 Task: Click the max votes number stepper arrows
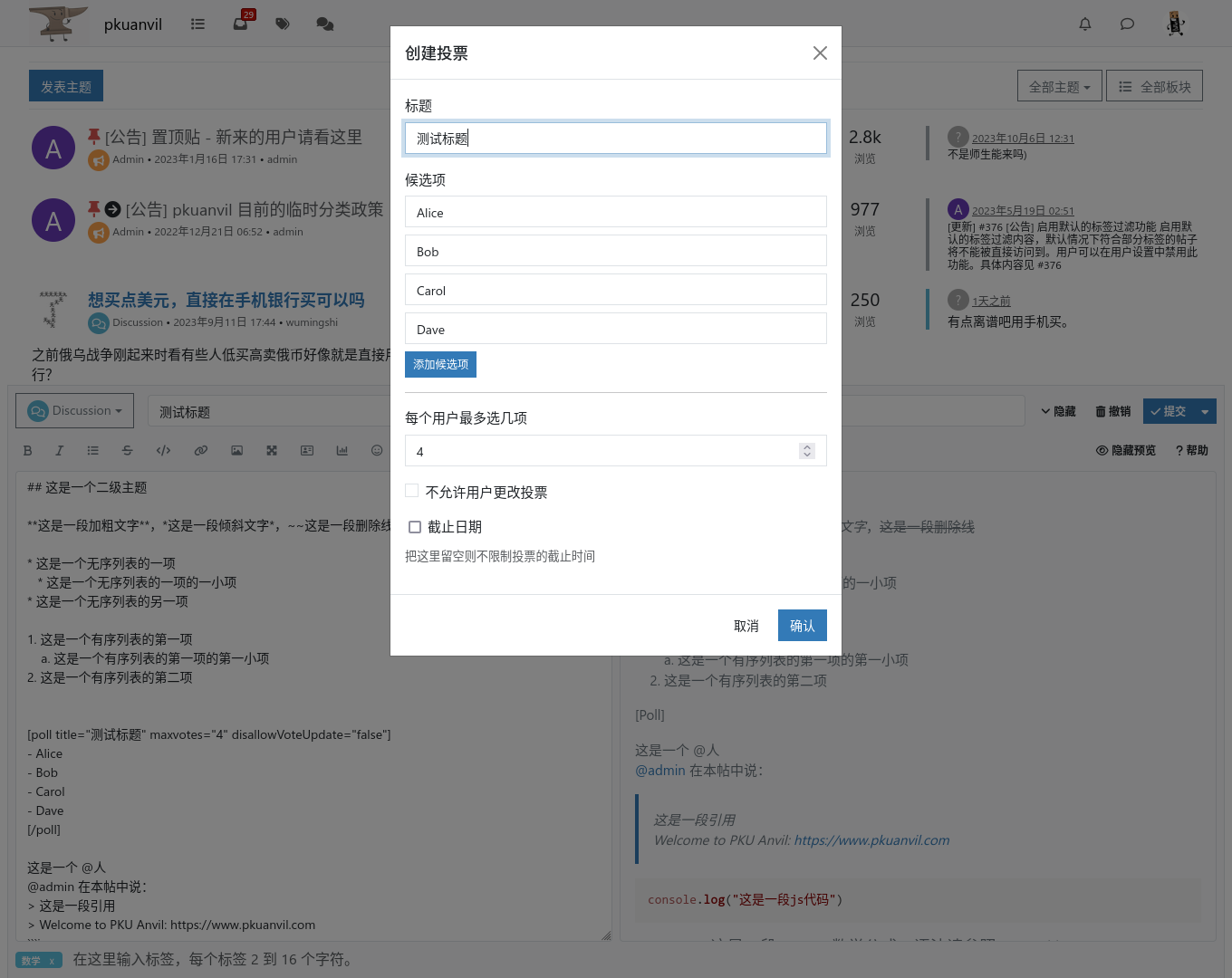click(x=807, y=451)
